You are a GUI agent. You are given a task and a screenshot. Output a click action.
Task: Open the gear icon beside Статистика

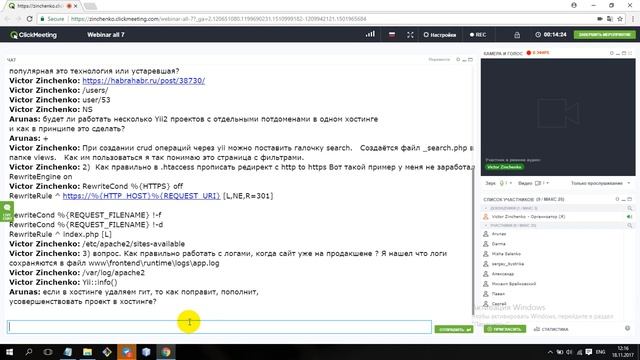click(x=627, y=328)
